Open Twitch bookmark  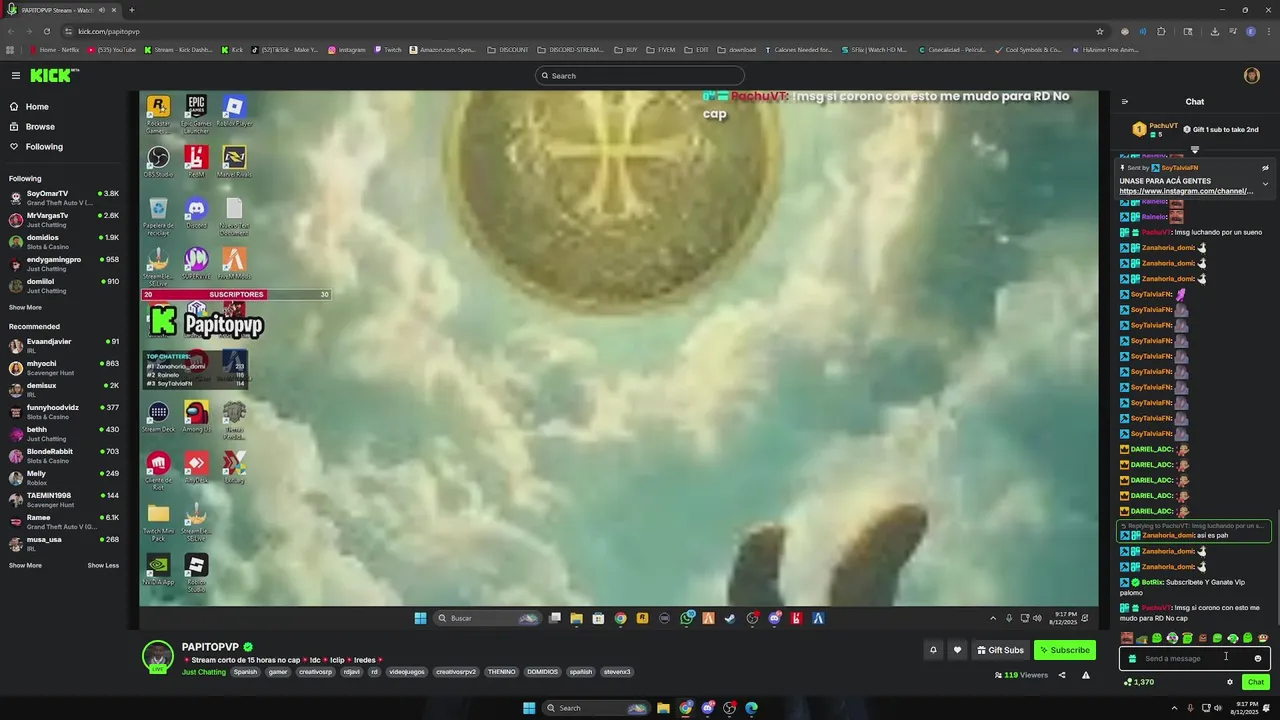pos(388,49)
